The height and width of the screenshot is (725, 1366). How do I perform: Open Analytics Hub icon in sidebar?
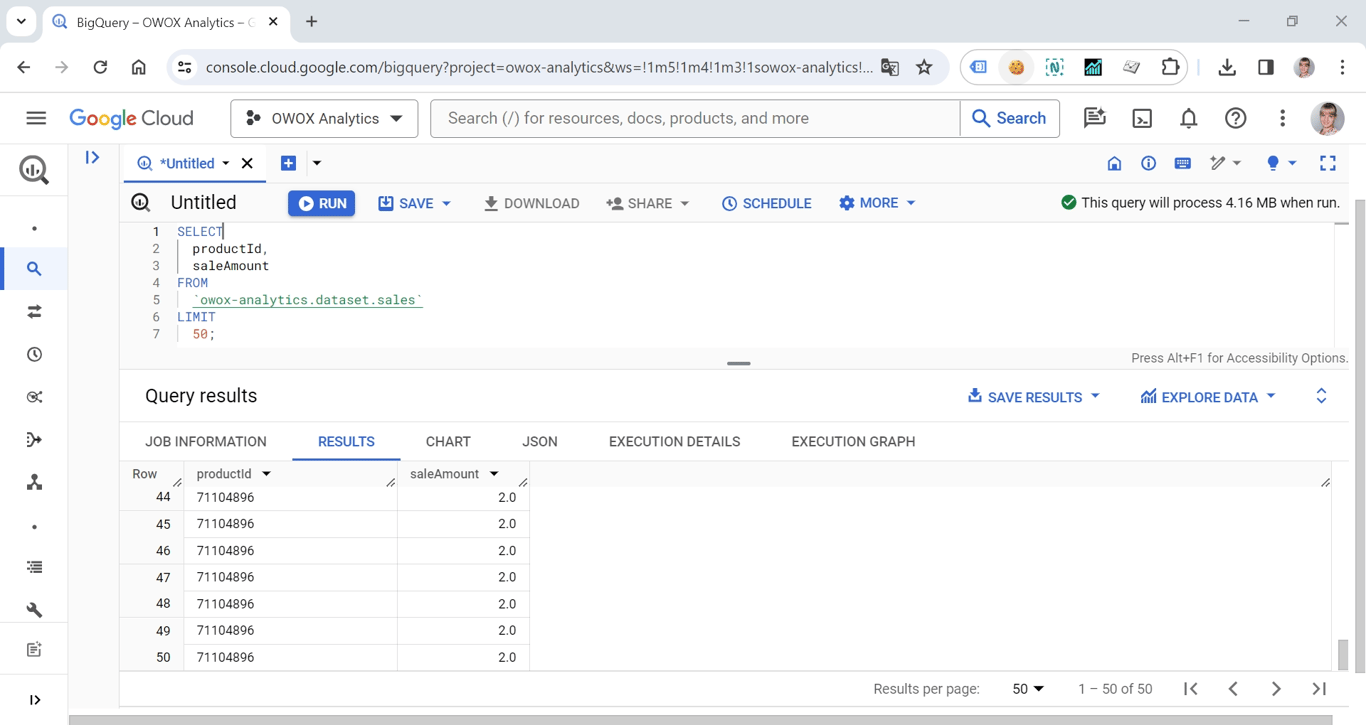pos(34,397)
